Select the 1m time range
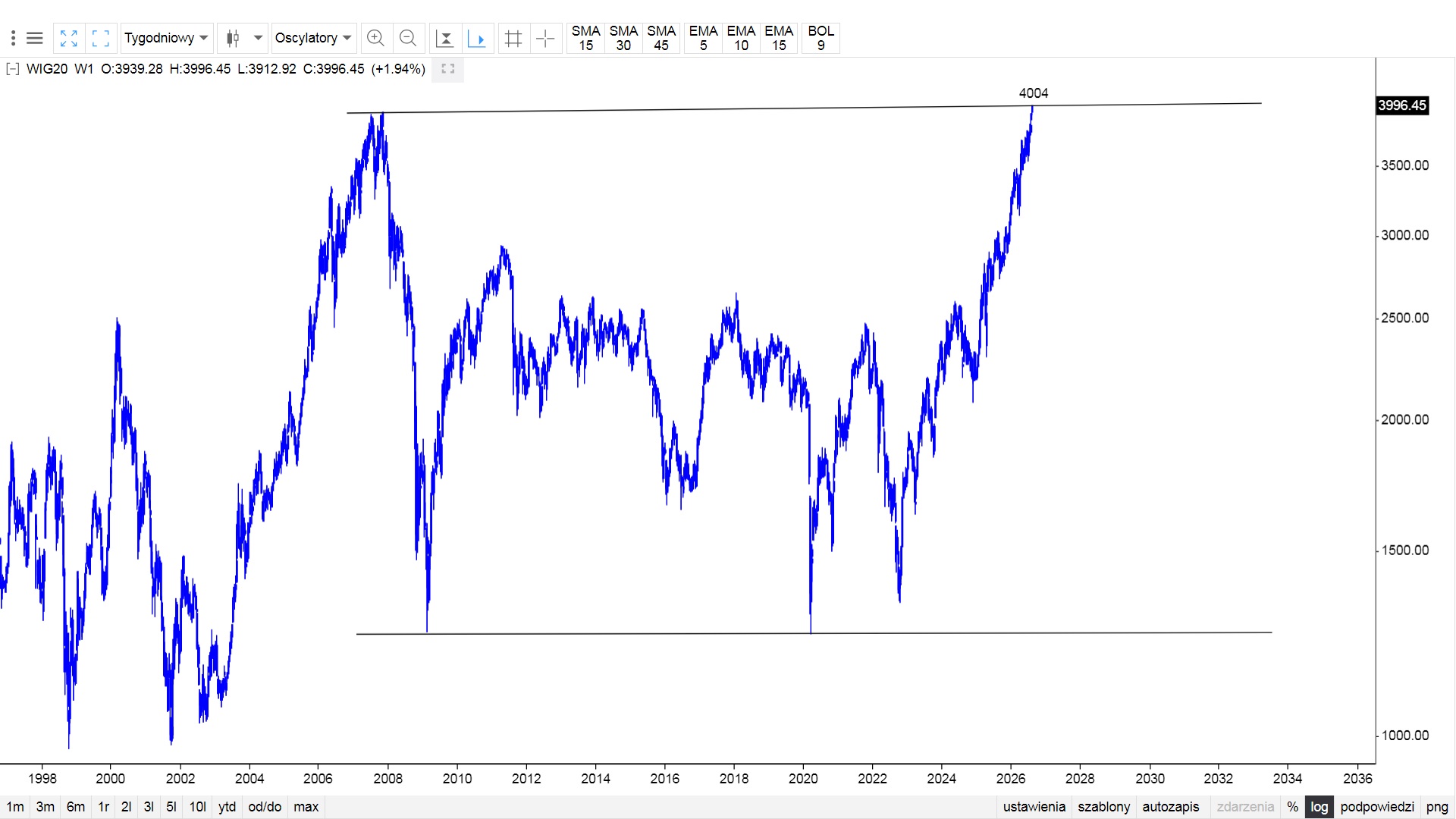The height and width of the screenshot is (819, 1456). tap(15, 807)
